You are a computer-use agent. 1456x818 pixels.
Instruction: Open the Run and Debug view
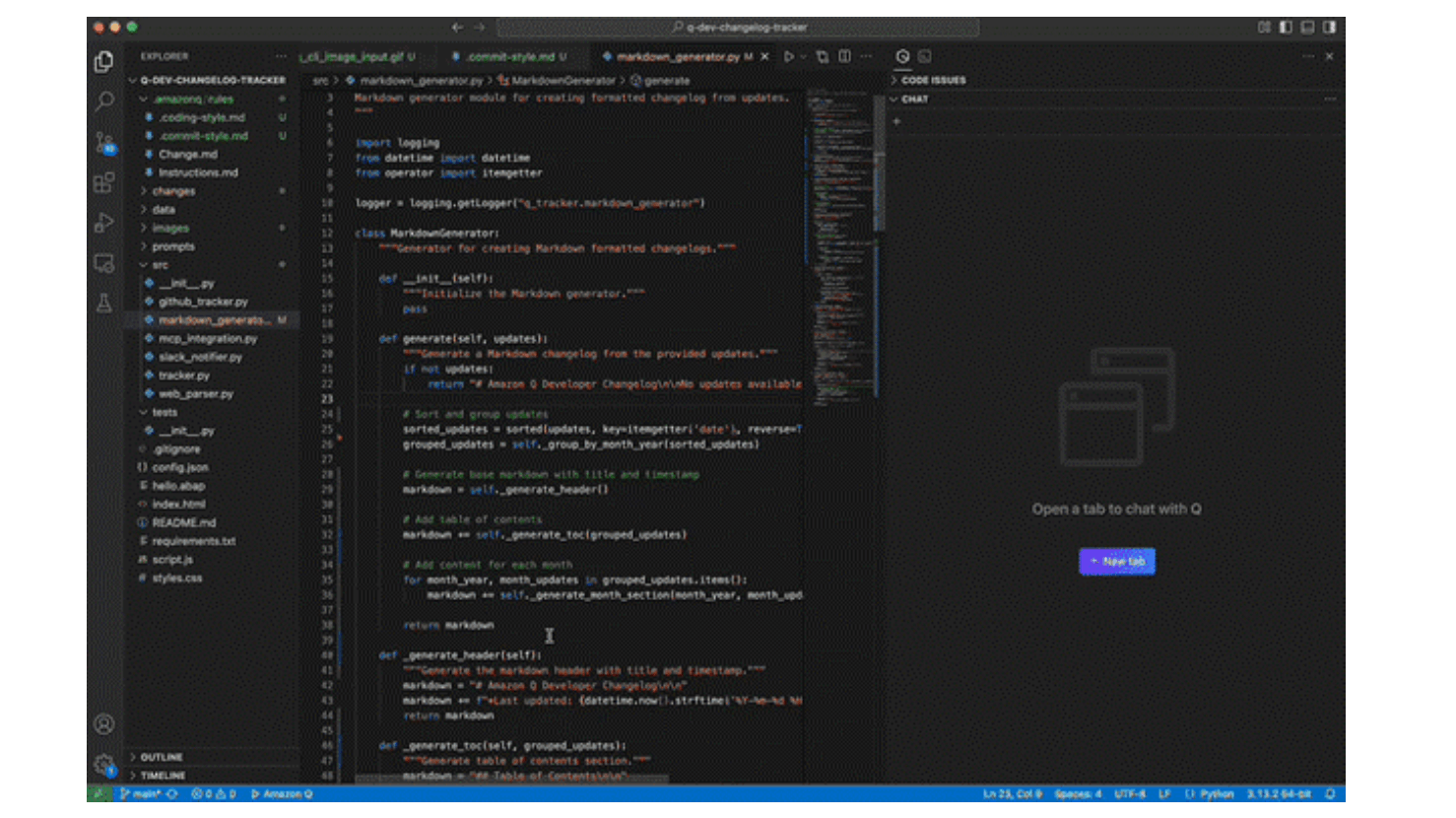[103, 224]
